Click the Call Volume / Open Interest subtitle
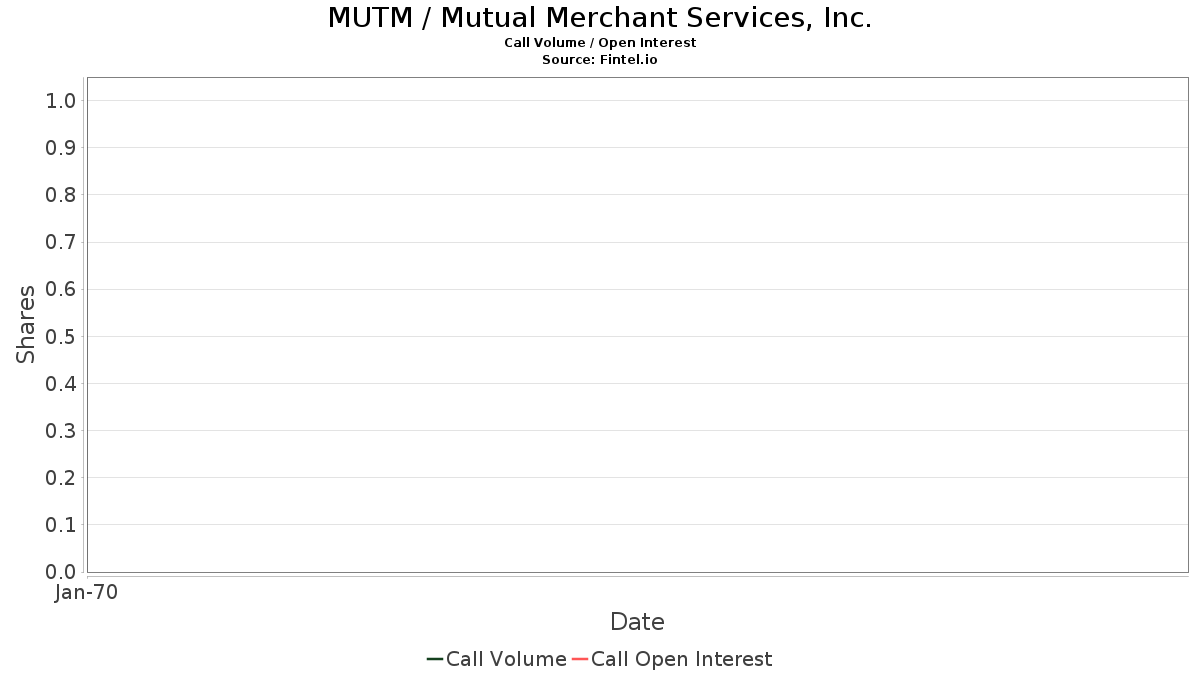This screenshot has height=675, width=1200. coord(600,43)
